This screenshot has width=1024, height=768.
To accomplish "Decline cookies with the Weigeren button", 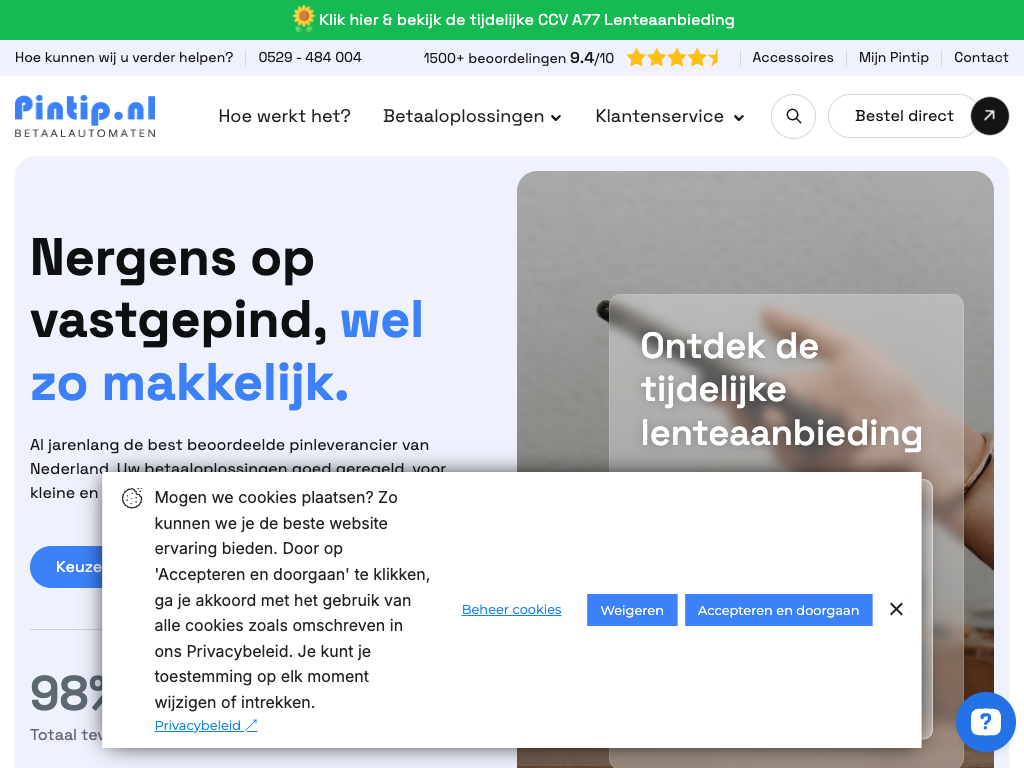I will 632,610.
